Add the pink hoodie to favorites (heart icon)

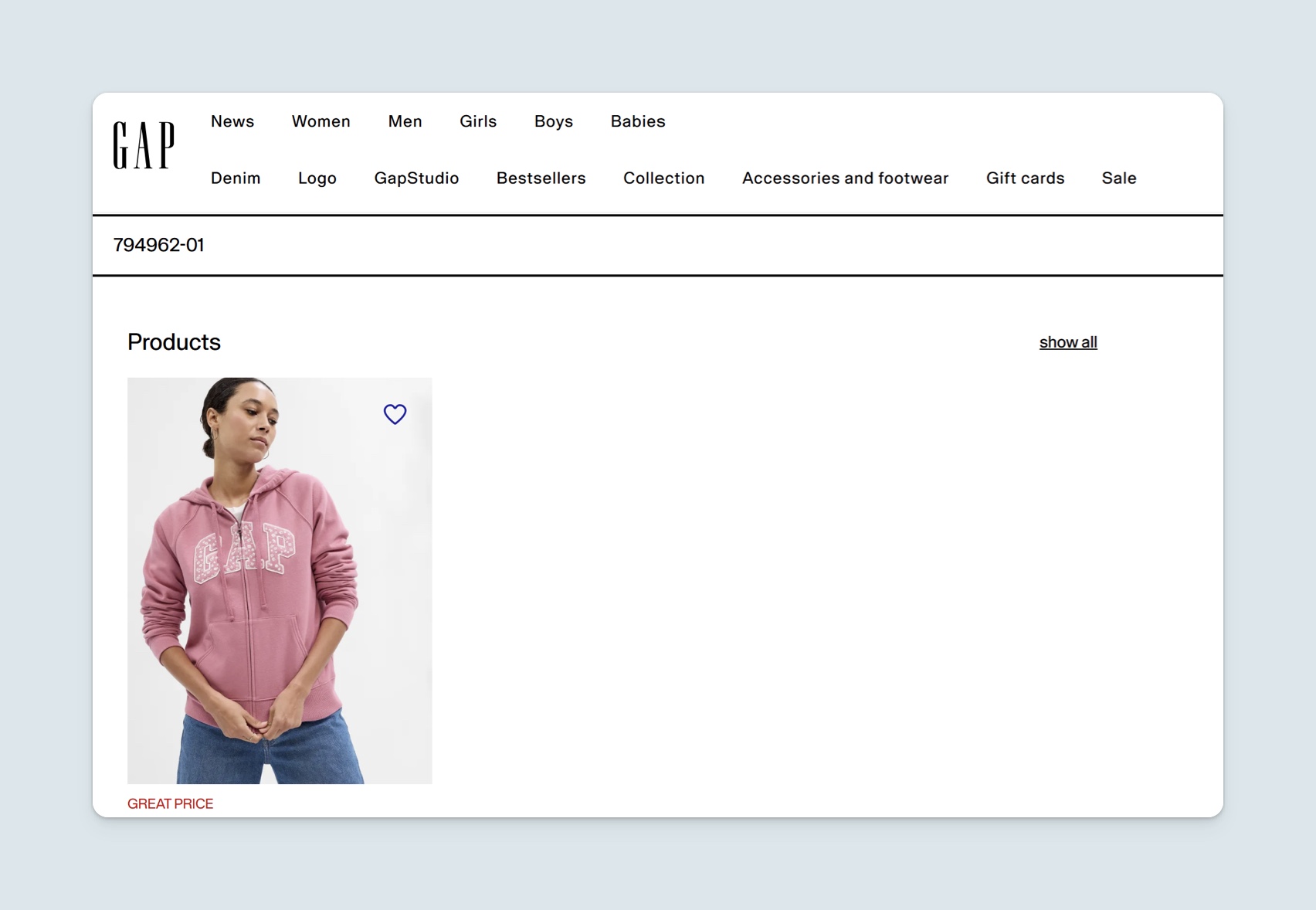pyautogui.click(x=395, y=414)
